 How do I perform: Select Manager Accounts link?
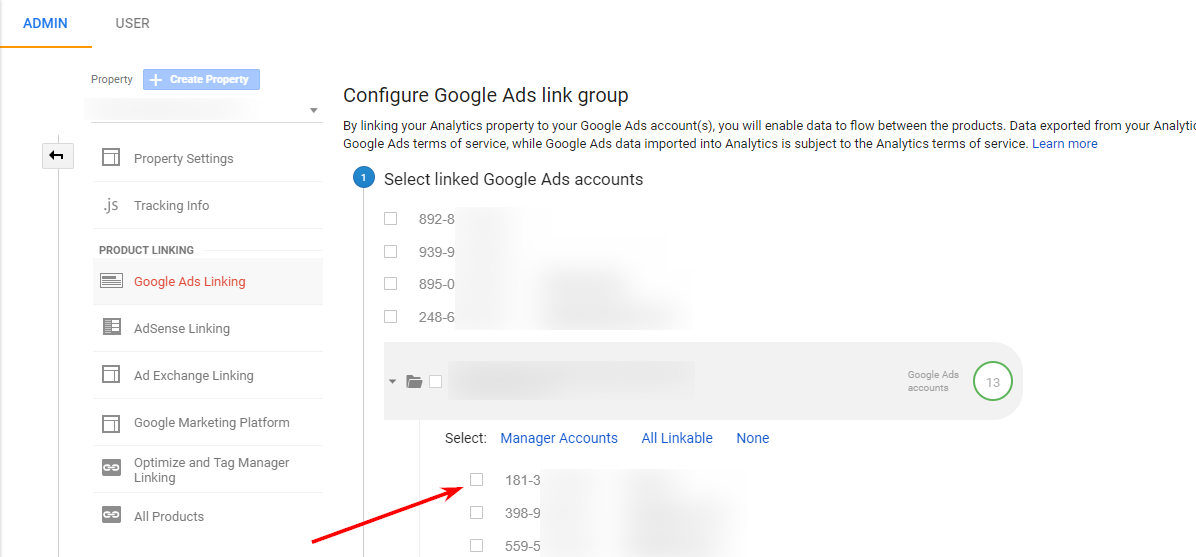[559, 438]
